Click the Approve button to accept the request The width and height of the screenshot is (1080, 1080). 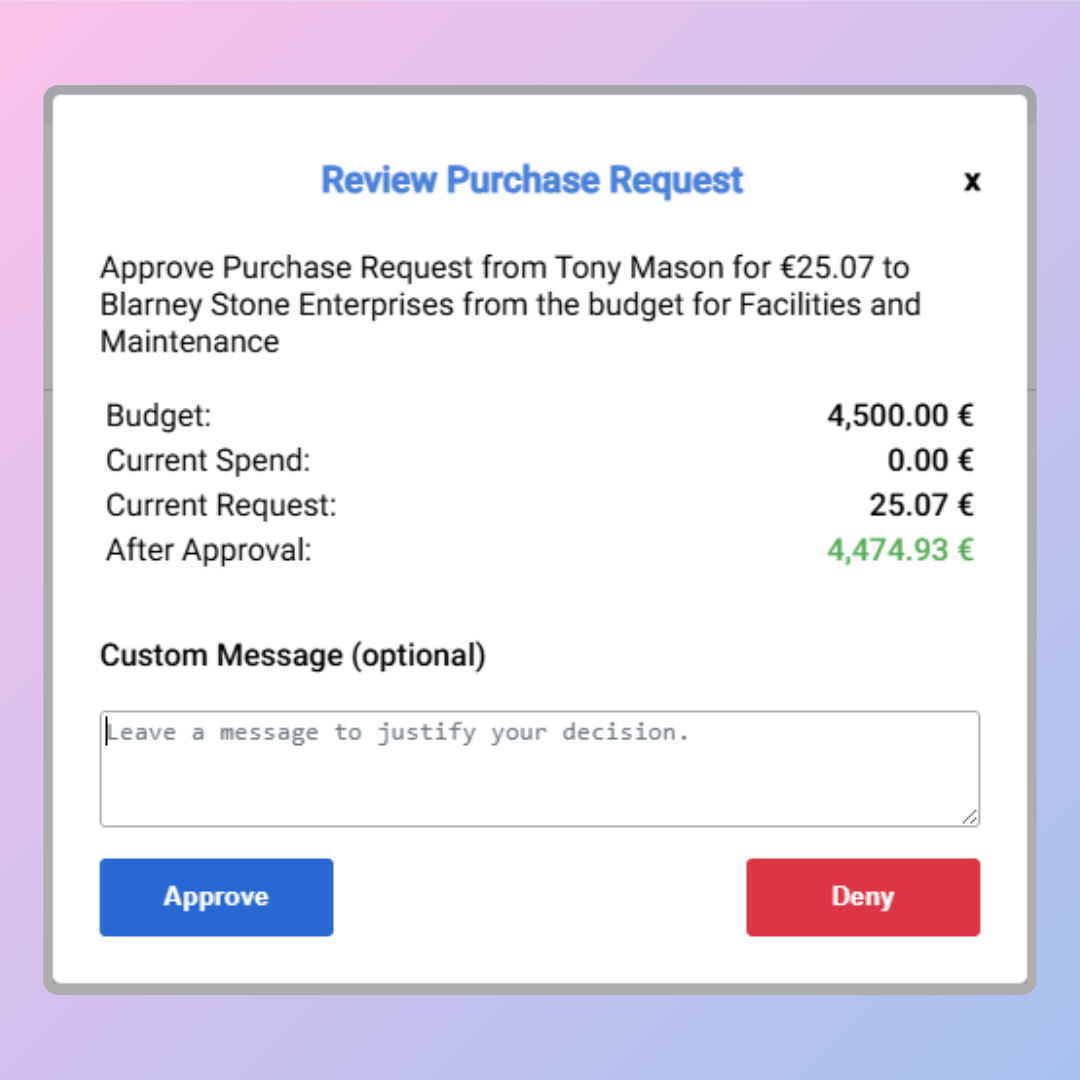[x=215, y=897]
